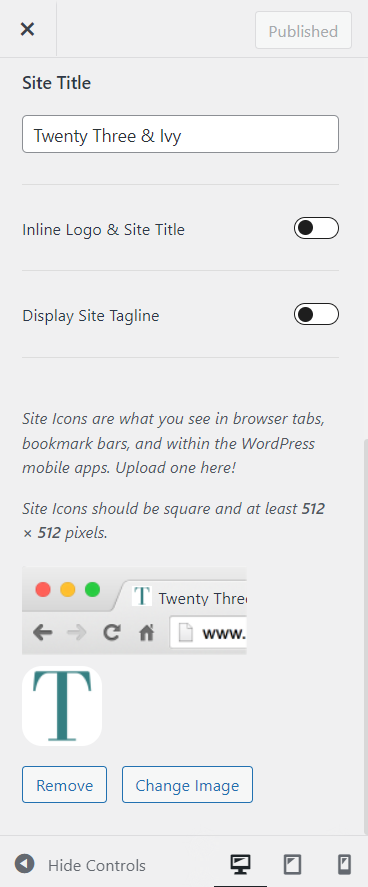The width and height of the screenshot is (368, 887).
Task: Toggle Inline Logo & Site Title switch
Action: [316, 228]
